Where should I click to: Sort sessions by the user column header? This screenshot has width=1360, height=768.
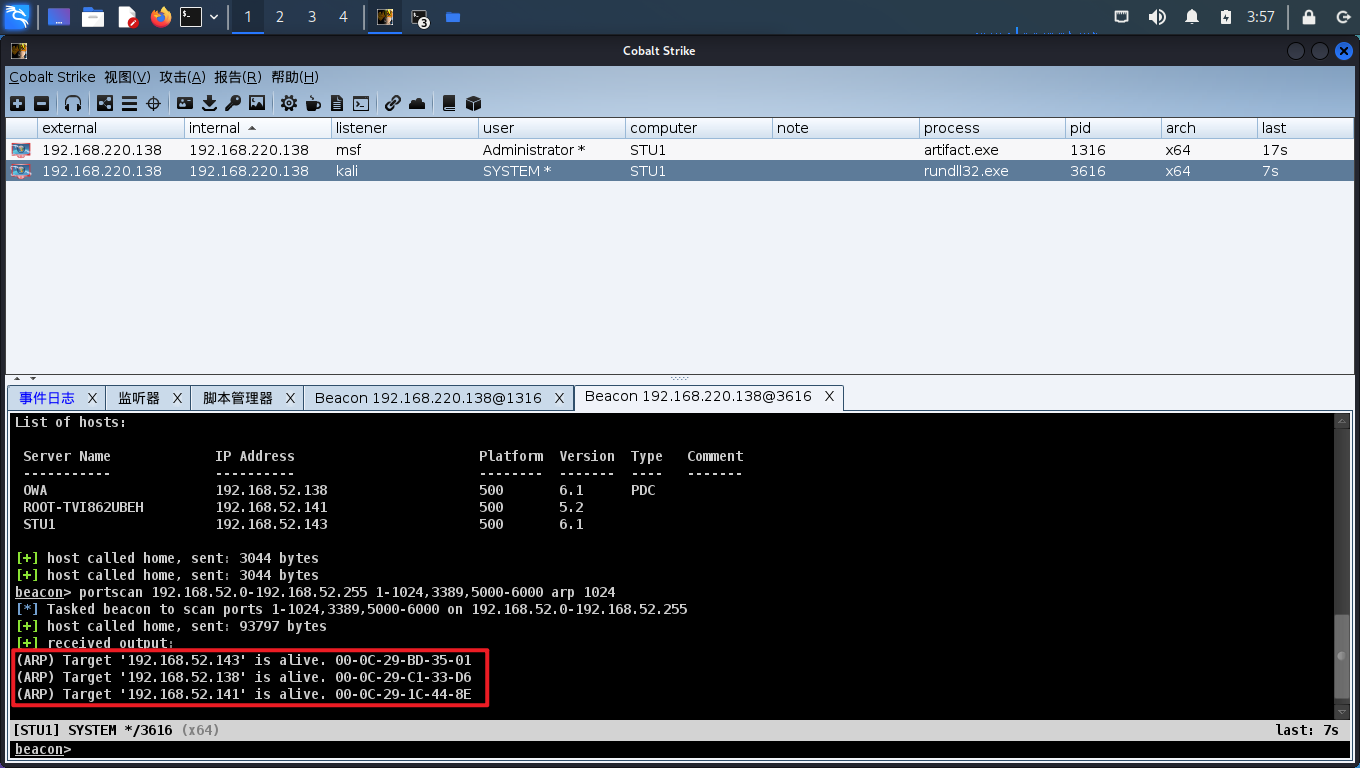coord(552,128)
